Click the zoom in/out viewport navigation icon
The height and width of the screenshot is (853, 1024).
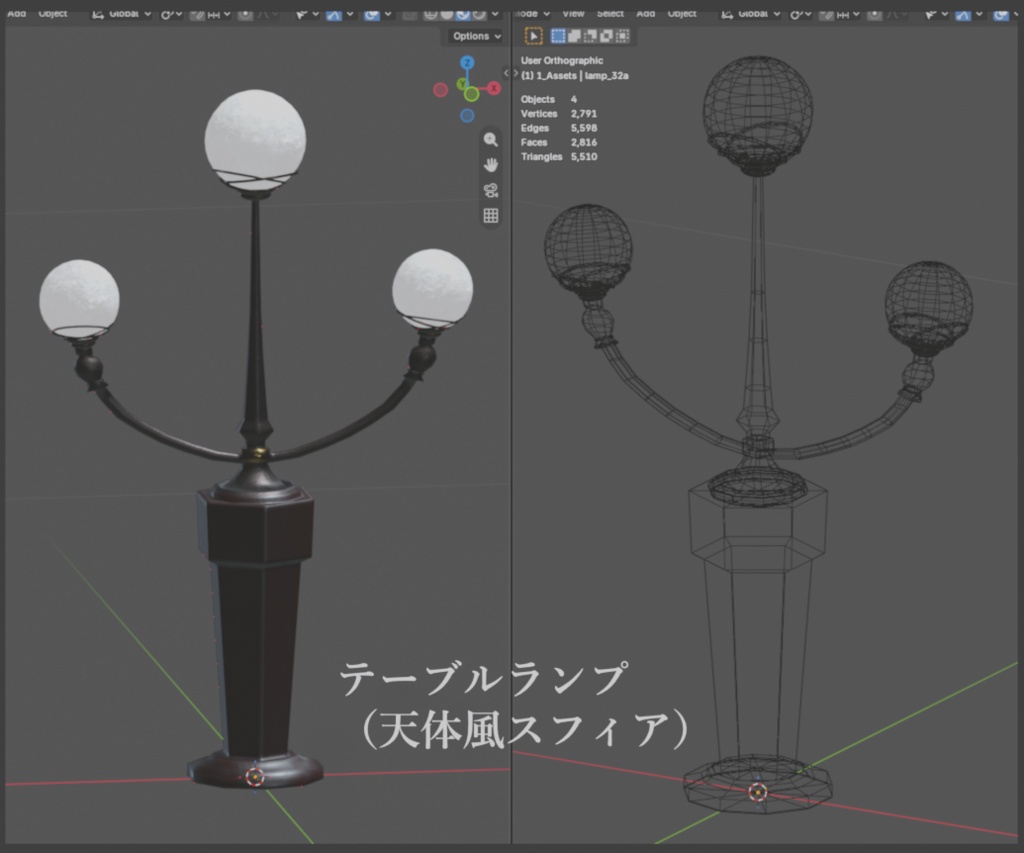tap(490, 139)
